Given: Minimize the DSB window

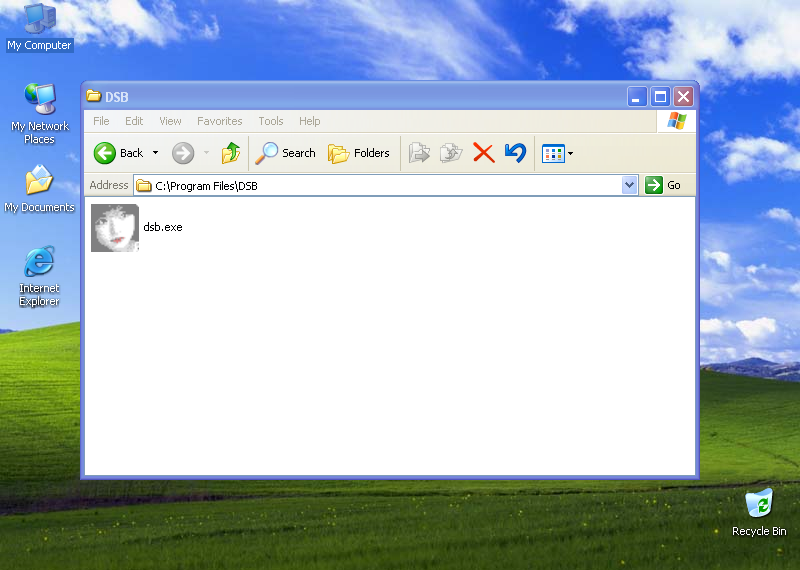Looking at the screenshot, I should (637, 96).
